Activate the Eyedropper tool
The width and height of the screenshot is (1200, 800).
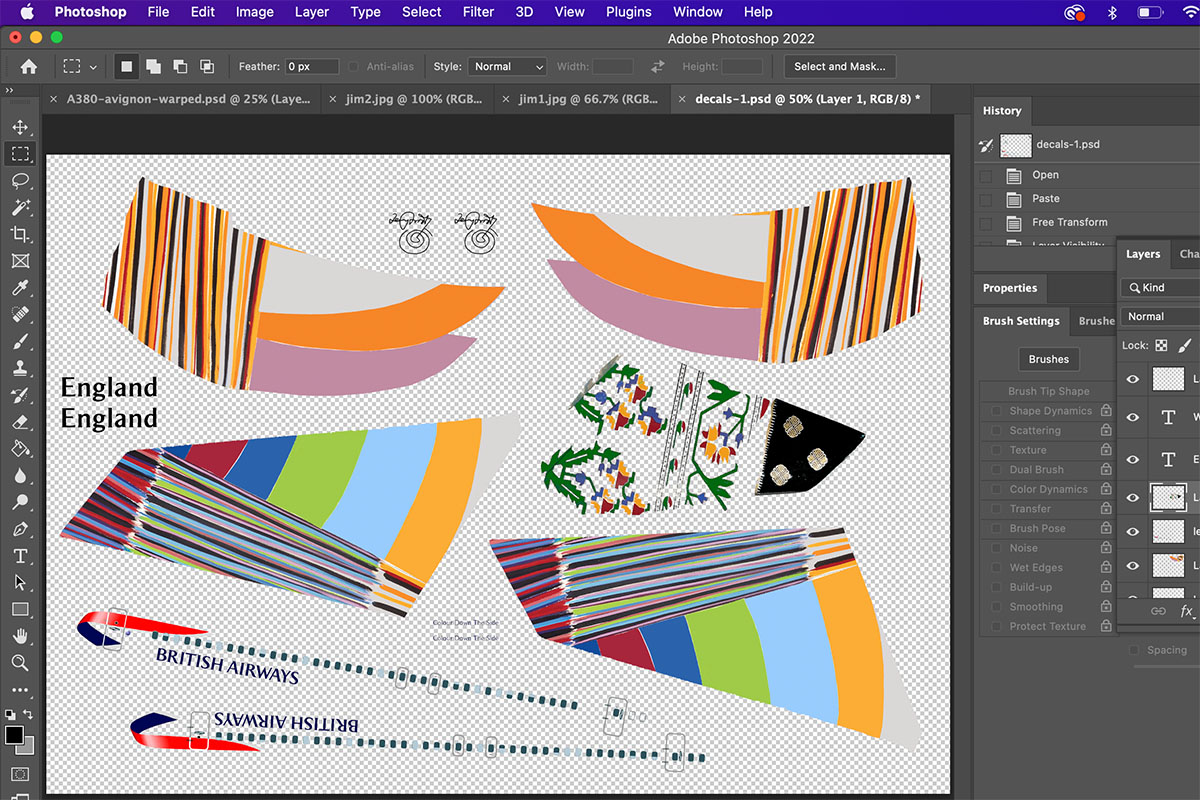20,288
